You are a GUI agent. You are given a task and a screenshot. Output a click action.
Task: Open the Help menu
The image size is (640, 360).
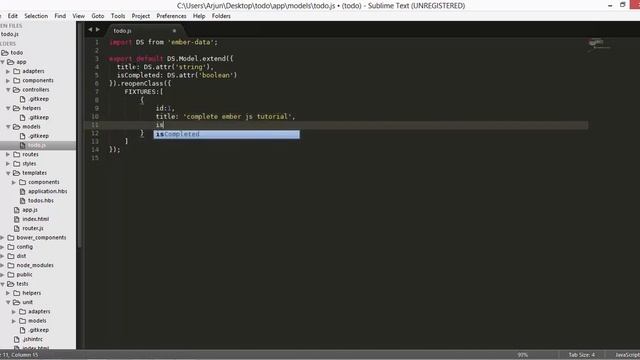199,16
